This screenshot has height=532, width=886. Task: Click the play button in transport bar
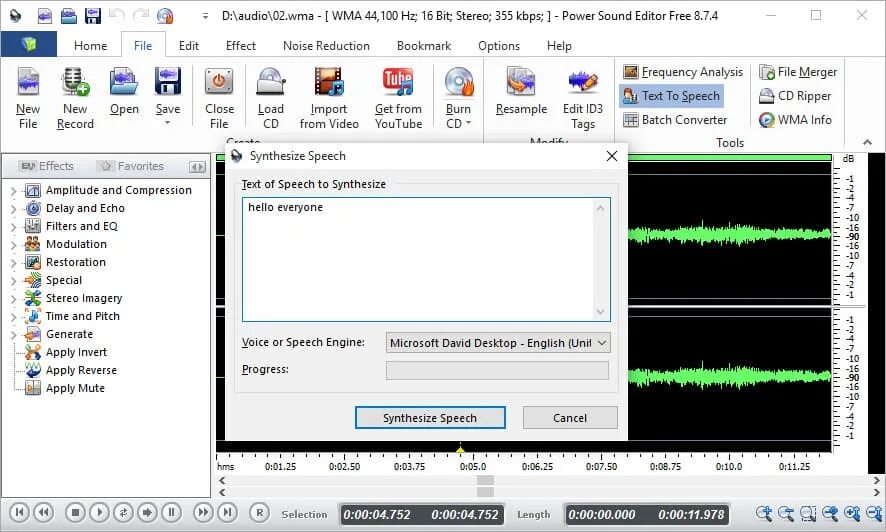[99, 513]
